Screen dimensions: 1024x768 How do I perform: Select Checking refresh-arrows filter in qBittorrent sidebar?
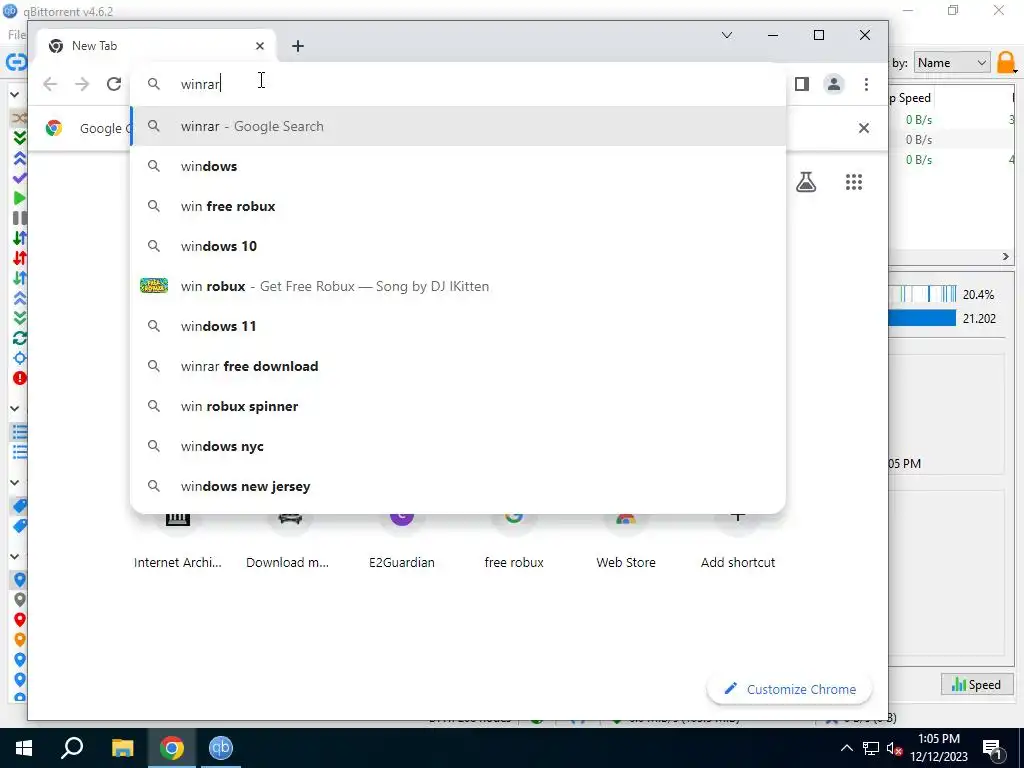click(x=20, y=338)
